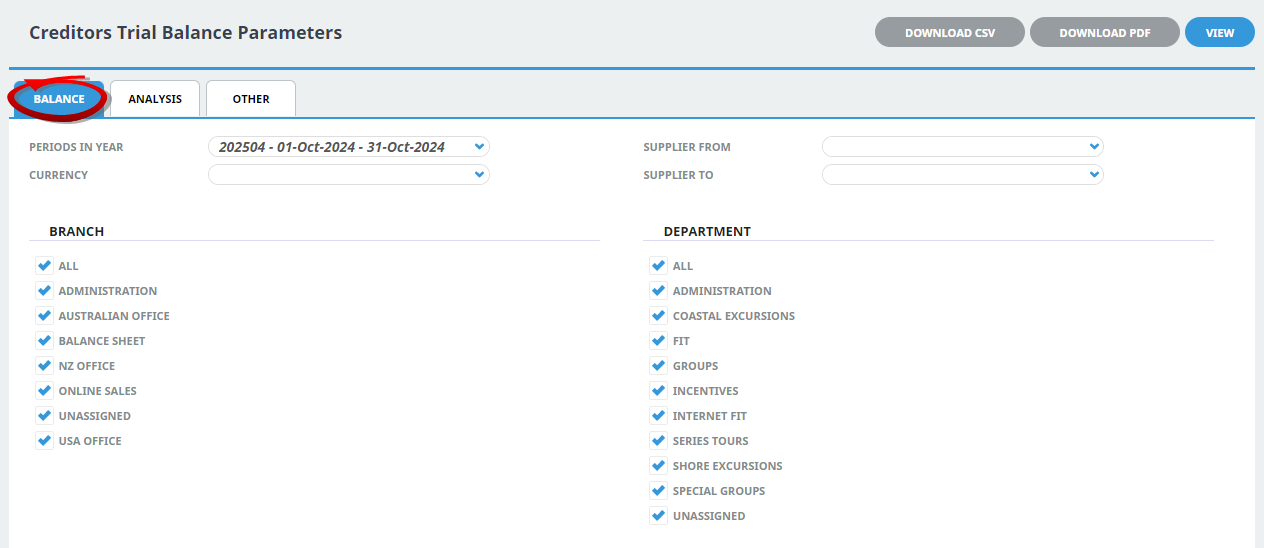
Task: Toggle the USA Office checkbox
Action: pyautogui.click(x=44, y=441)
